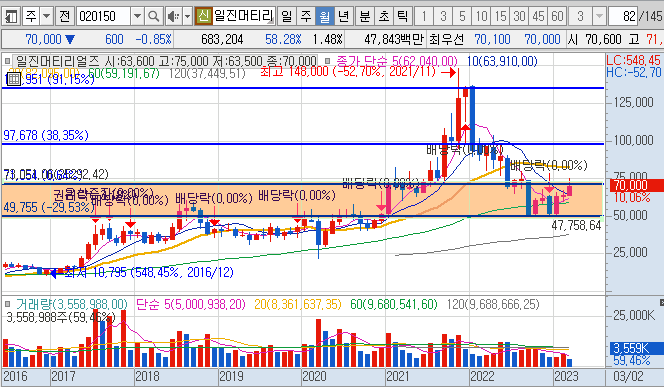
Task: Click the 2020 year label on time axis
Action: point(314,376)
